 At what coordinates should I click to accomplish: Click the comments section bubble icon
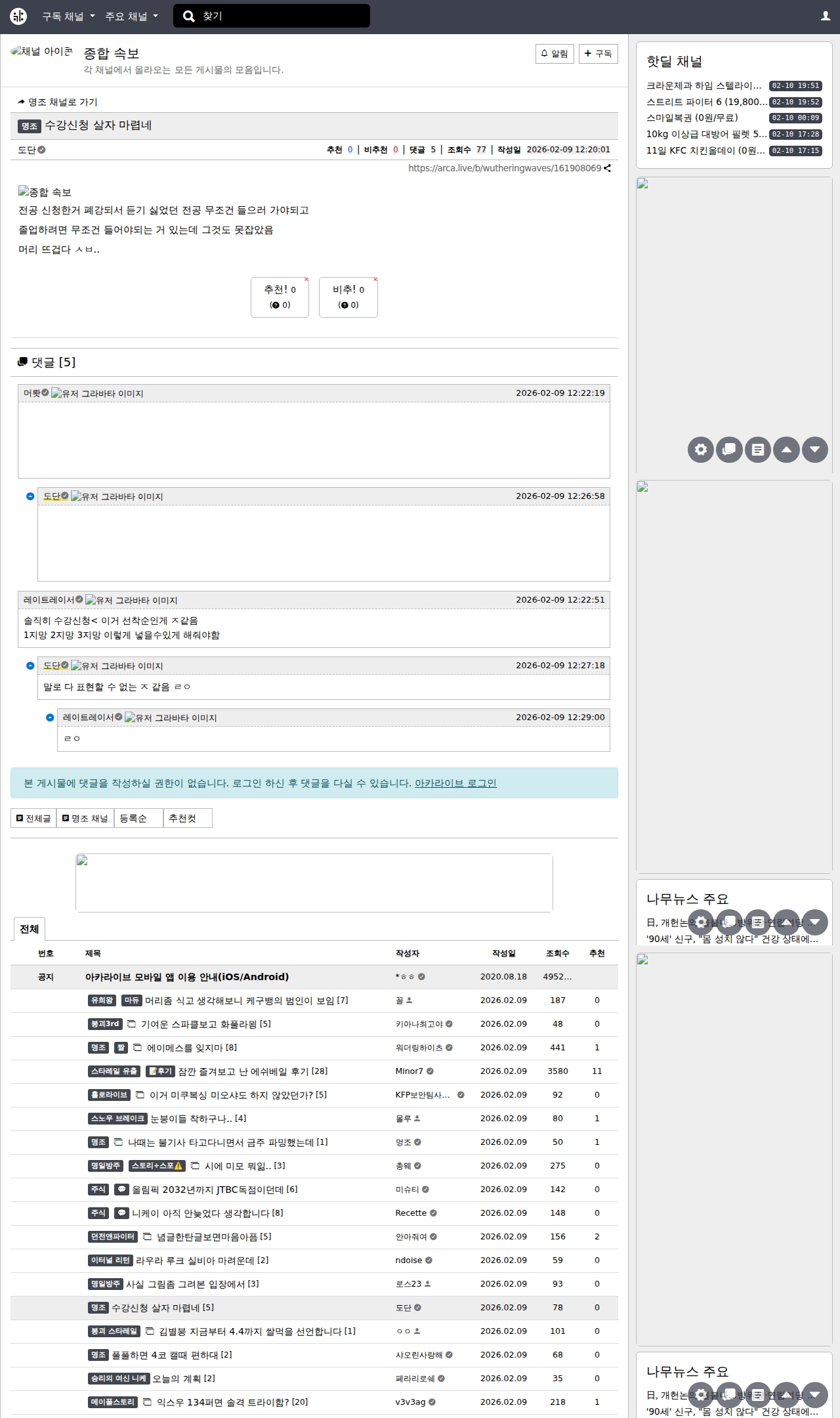(x=23, y=362)
